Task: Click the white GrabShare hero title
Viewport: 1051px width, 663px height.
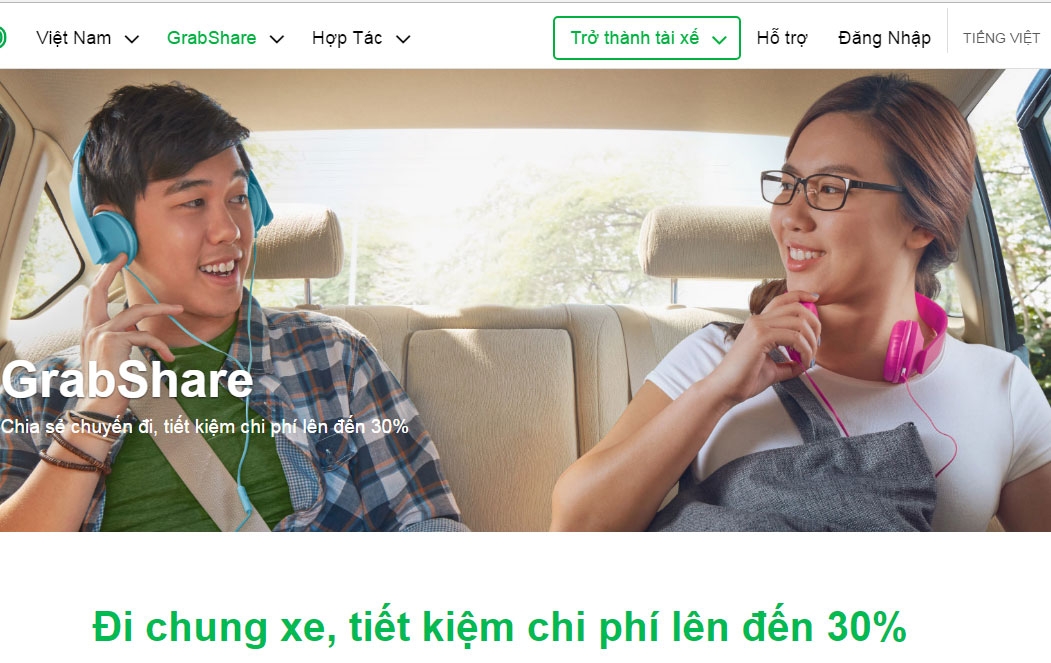Action: [x=127, y=380]
